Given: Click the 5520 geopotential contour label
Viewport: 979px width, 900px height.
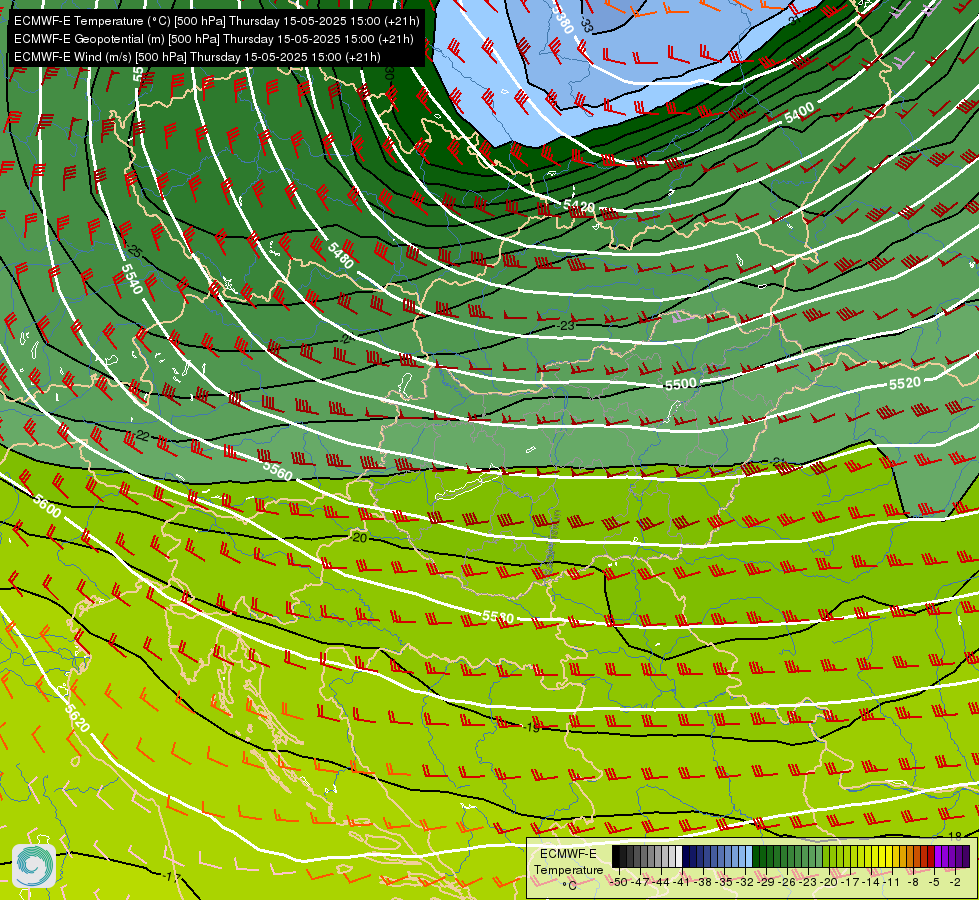Looking at the screenshot, I should tap(905, 383).
